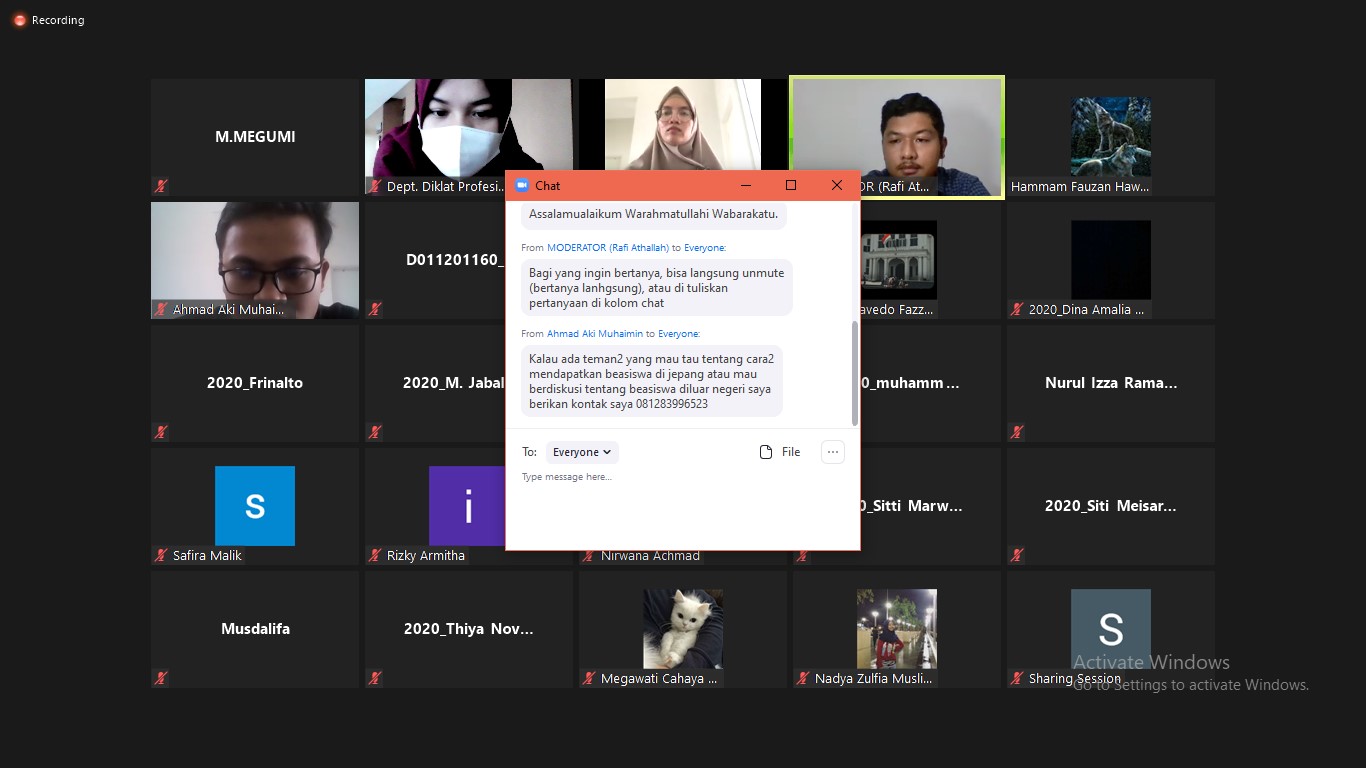Viewport: 1366px width, 768px height.
Task: Click the 'Bagi yang ingin bertanya' chat message
Action: click(x=657, y=287)
